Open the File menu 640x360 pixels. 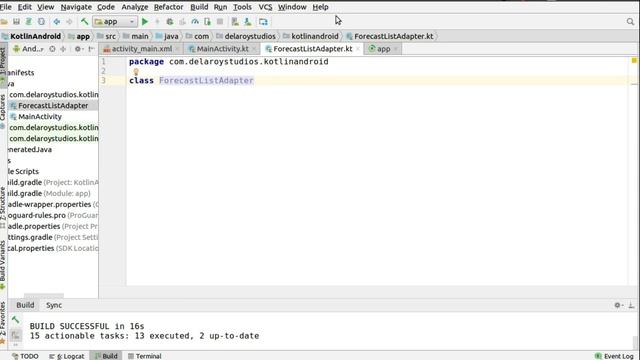click(x=6, y=7)
